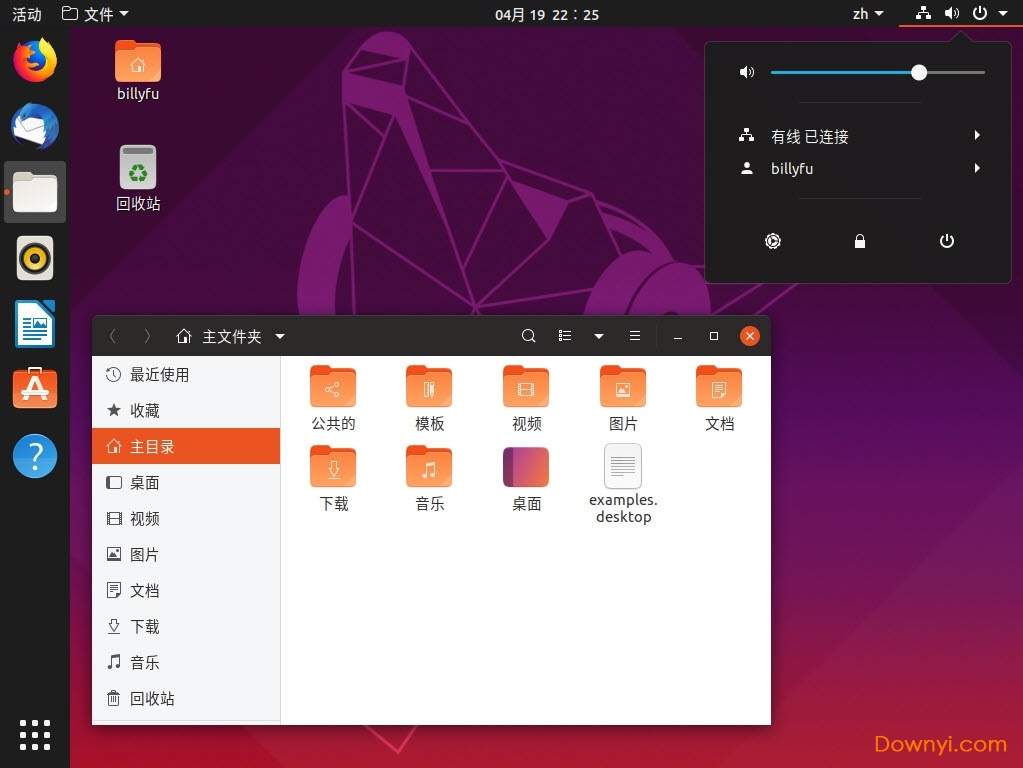The width and height of the screenshot is (1023, 768).
Task: Open the hamburger menu in Files
Action: pyautogui.click(x=634, y=336)
